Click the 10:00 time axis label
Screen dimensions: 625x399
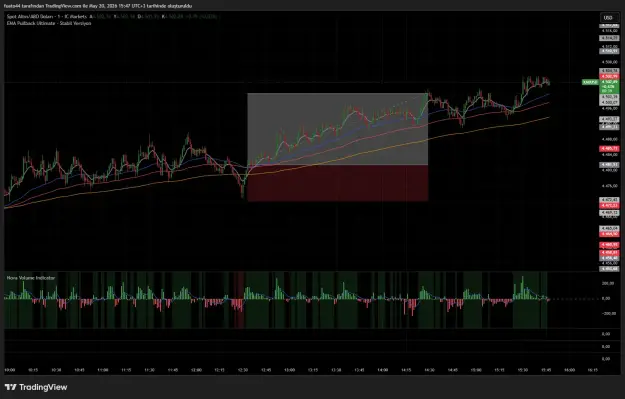click(10, 370)
